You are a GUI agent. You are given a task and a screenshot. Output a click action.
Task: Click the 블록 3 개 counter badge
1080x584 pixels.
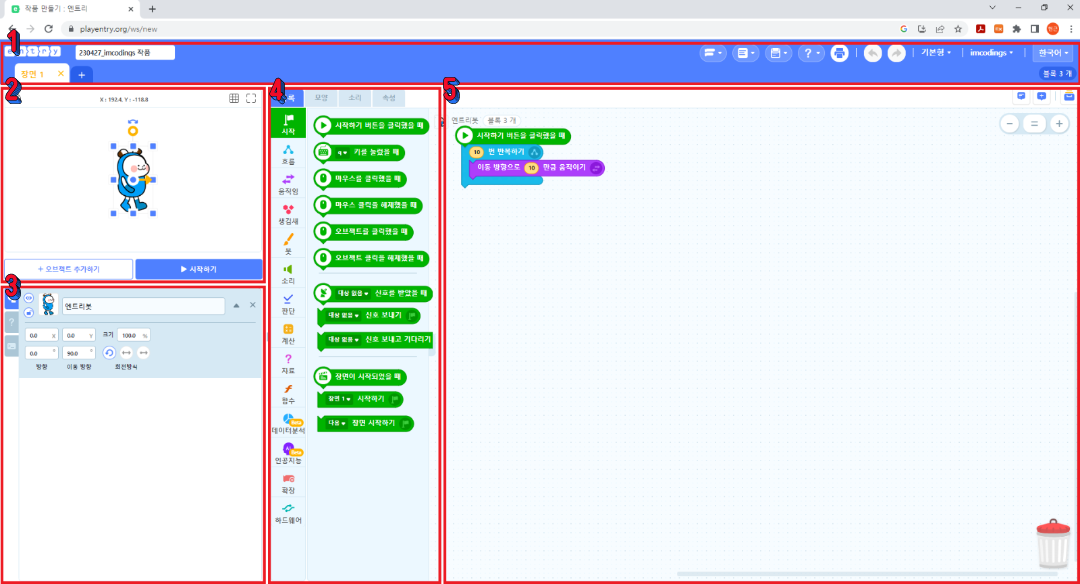pos(1056,74)
